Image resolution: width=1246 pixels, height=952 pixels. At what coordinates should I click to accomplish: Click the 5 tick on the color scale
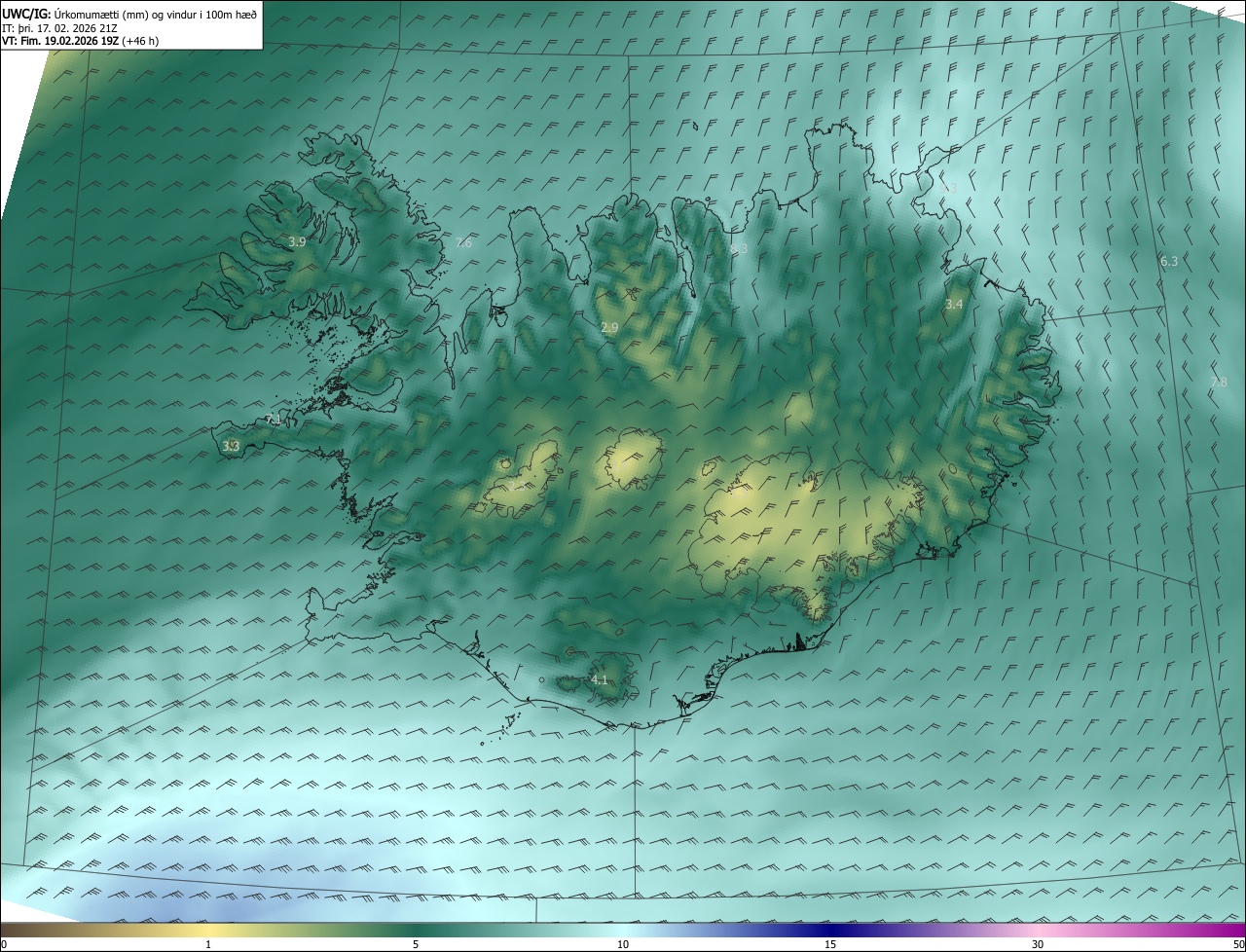[x=416, y=944]
